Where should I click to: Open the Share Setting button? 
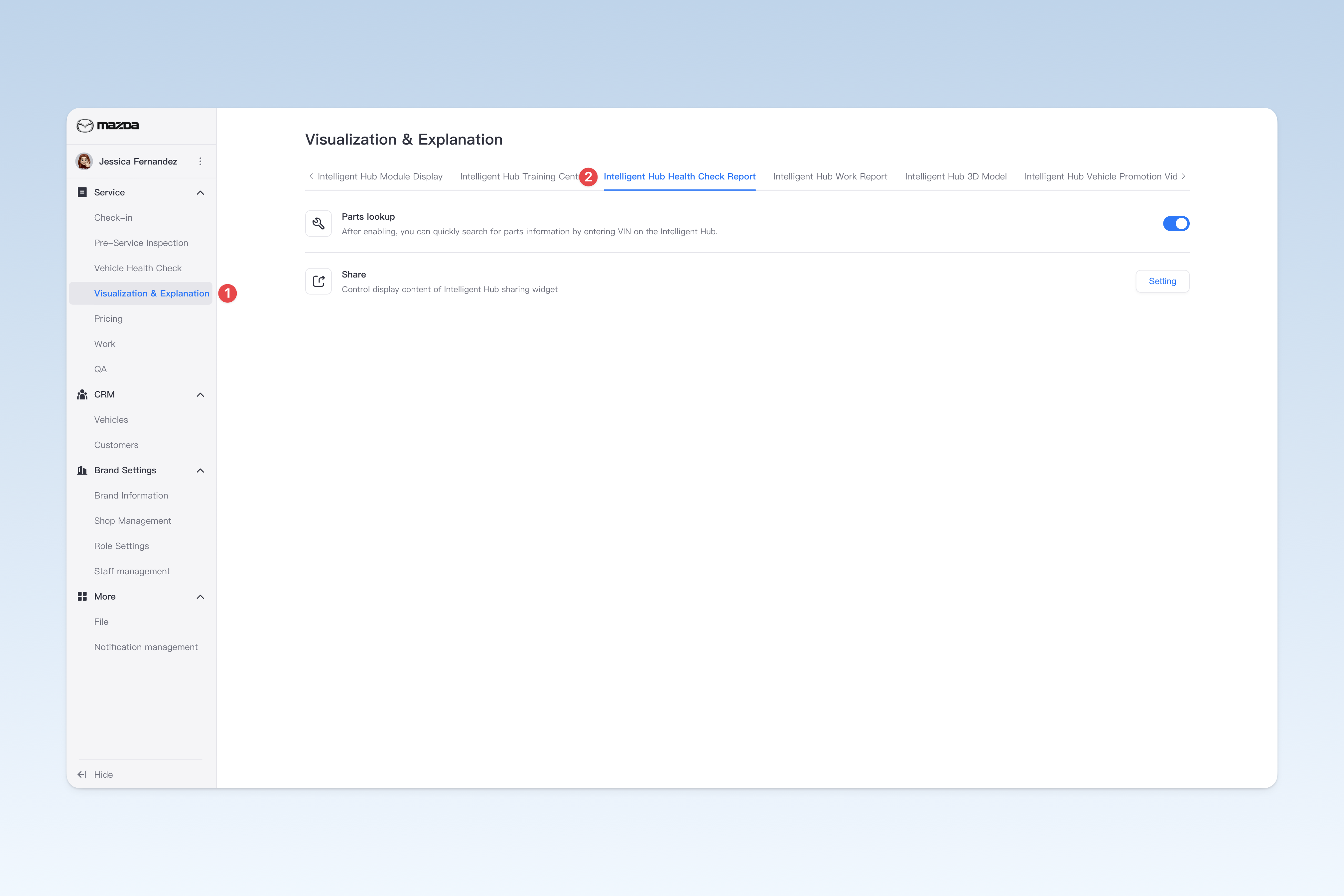(1162, 281)
